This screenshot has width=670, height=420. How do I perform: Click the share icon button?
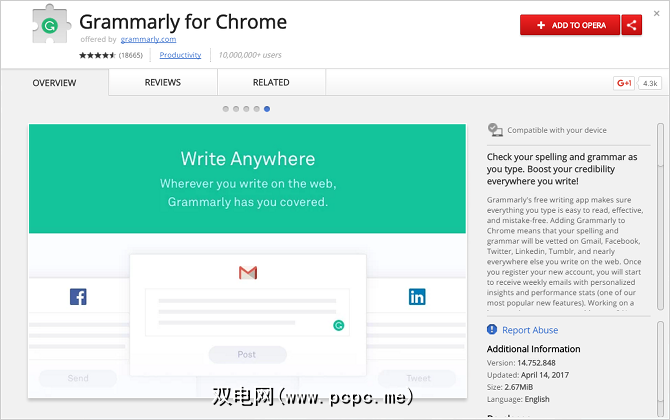pos(632,25)
